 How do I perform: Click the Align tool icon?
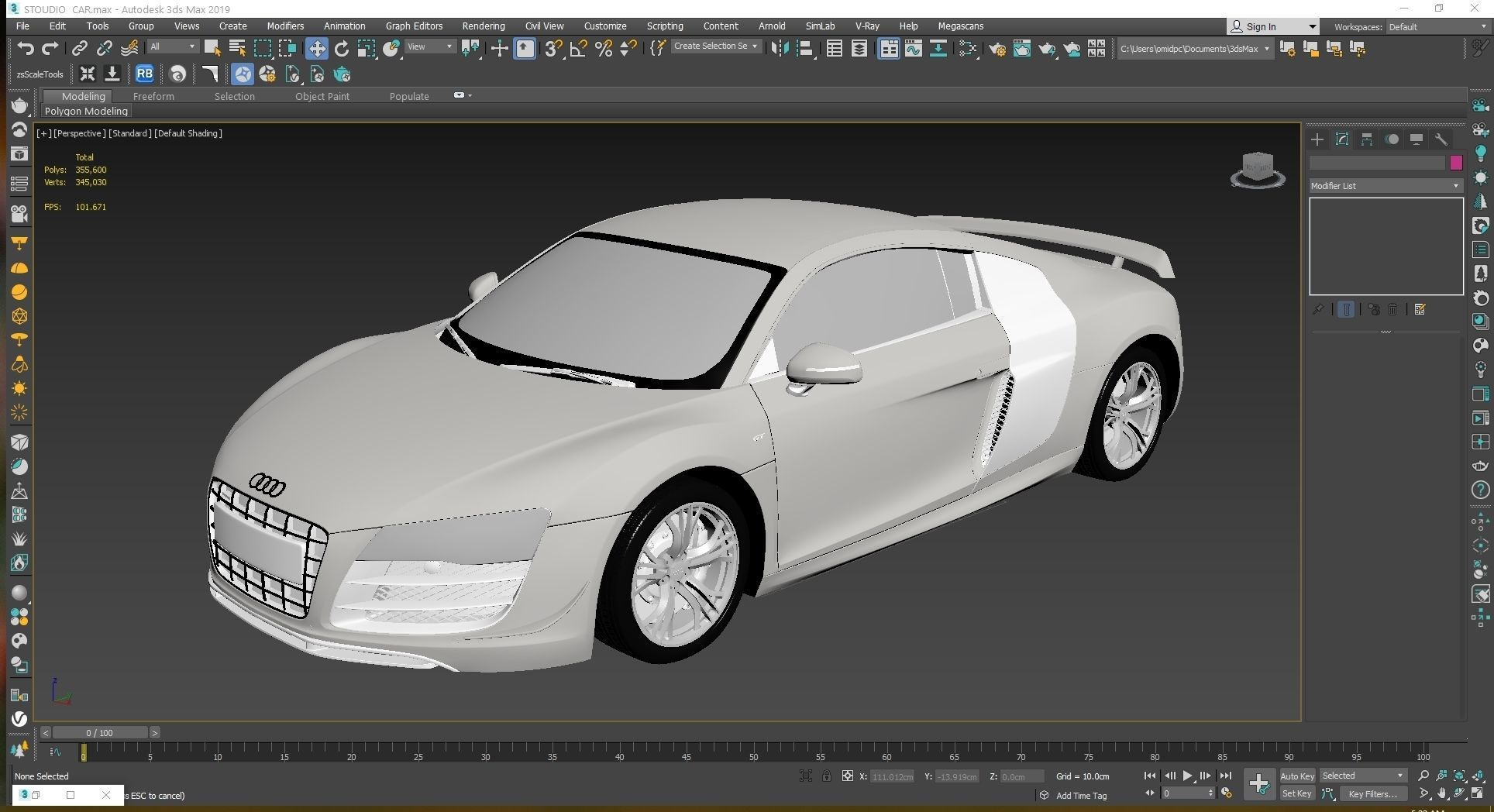coord(805,49)
